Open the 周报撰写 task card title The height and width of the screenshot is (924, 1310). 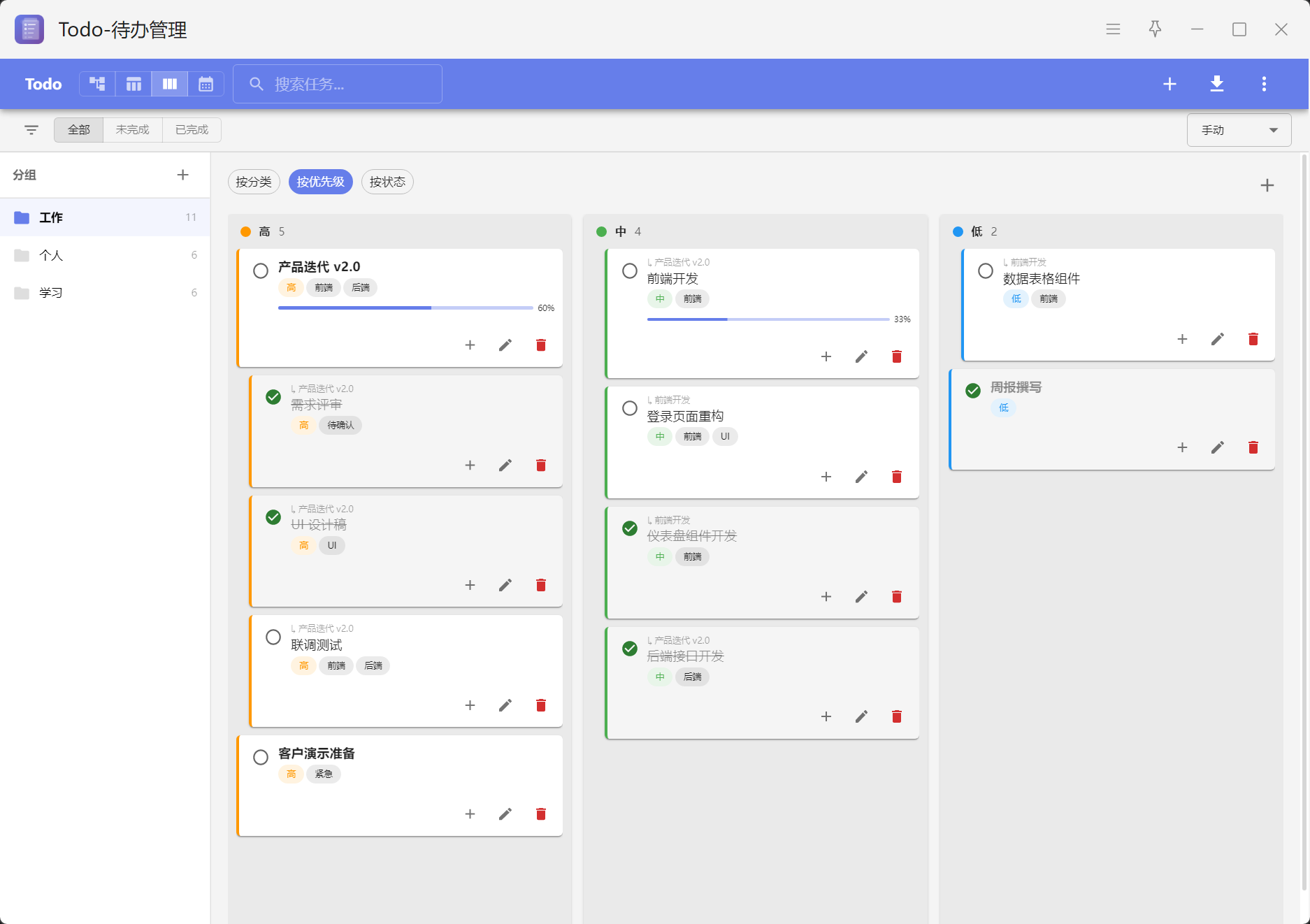click(x=1016, y=387)
